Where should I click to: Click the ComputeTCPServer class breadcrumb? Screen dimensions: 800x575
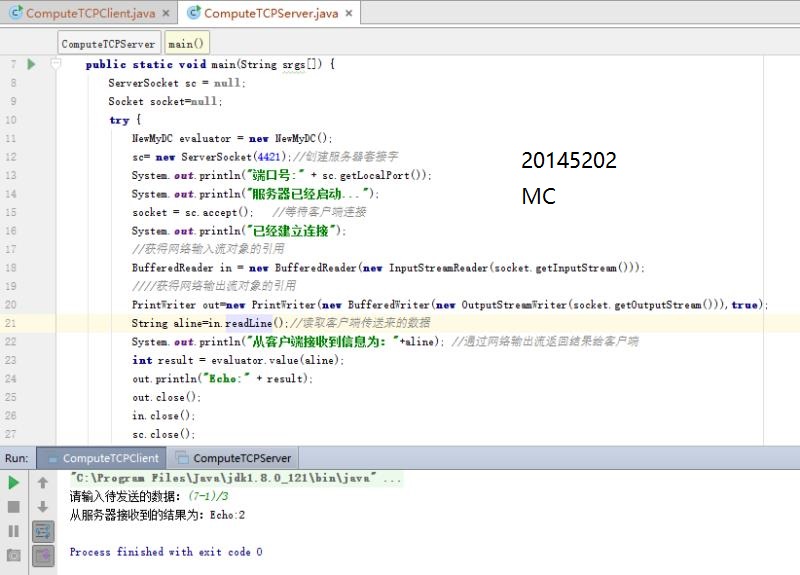[x=109, y=44]
